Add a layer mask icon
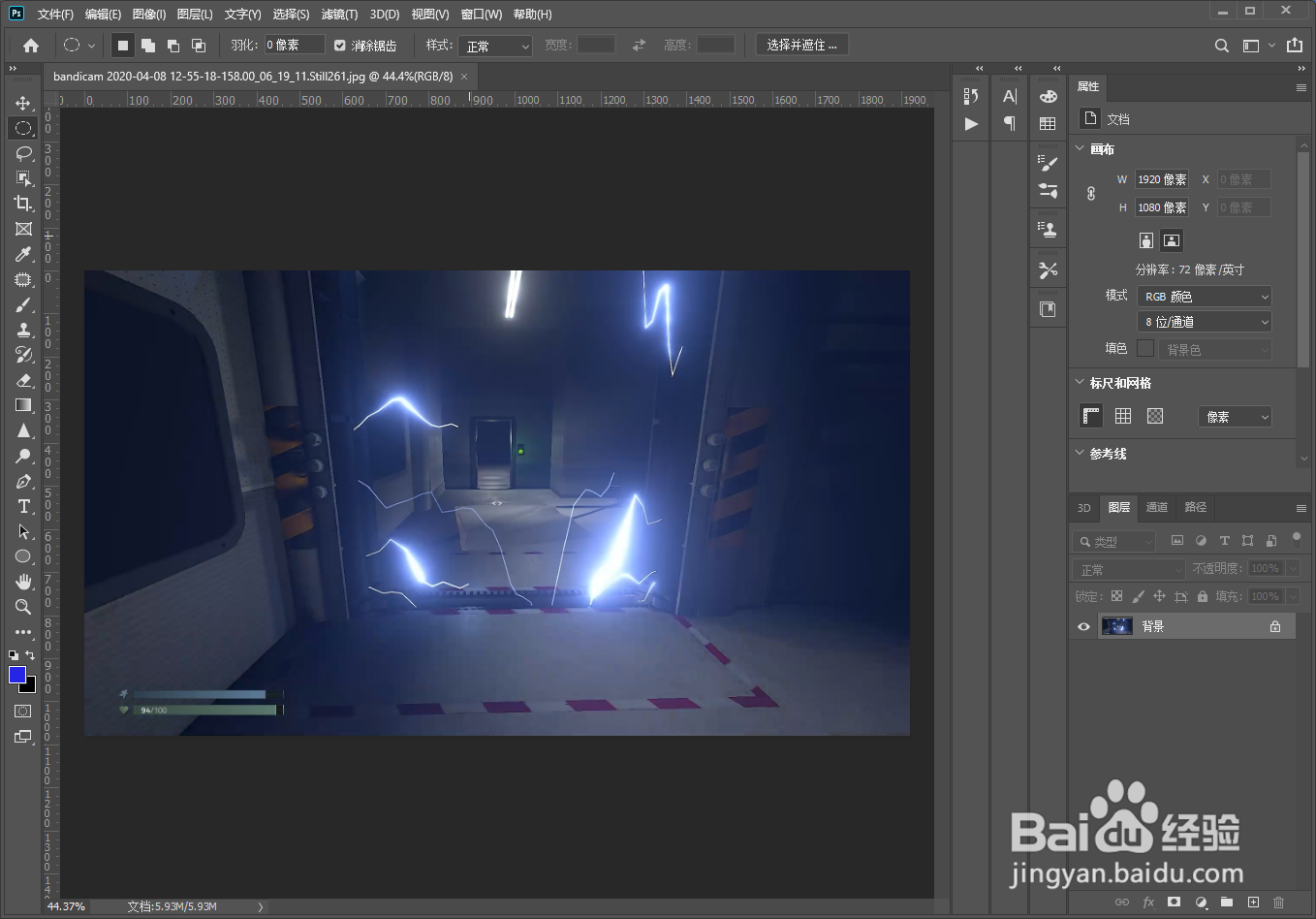The width and height of the screenshot is (1316, 919). point(1175,902)
